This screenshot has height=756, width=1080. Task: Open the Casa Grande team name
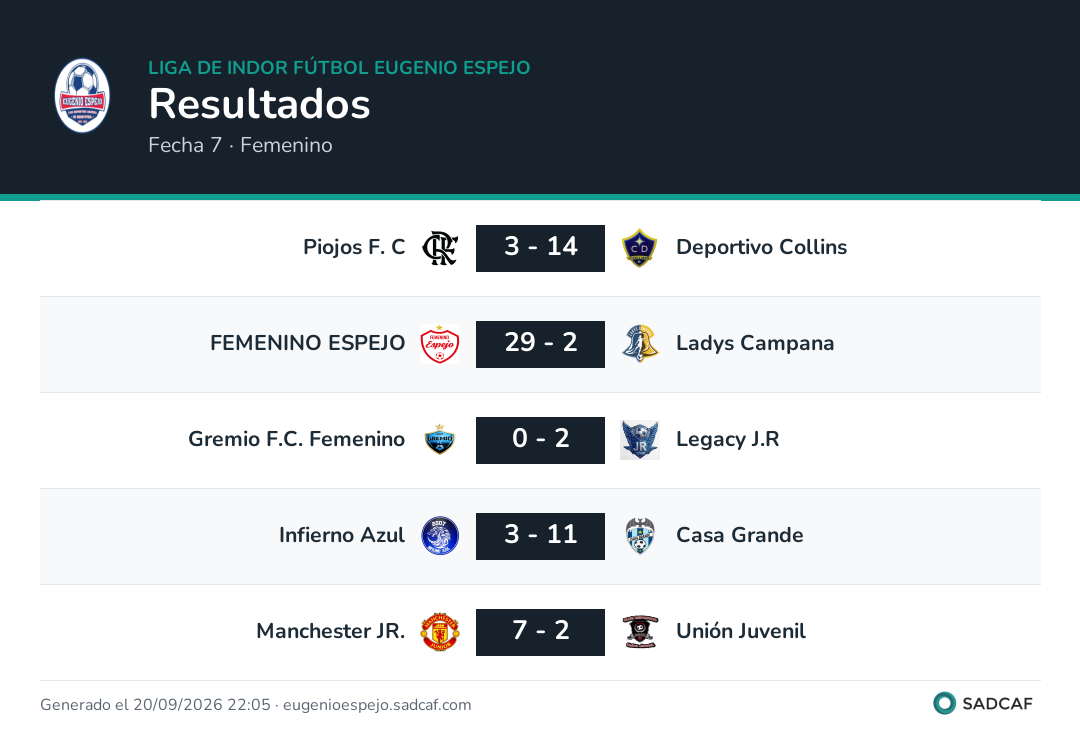tap(740, 535)
